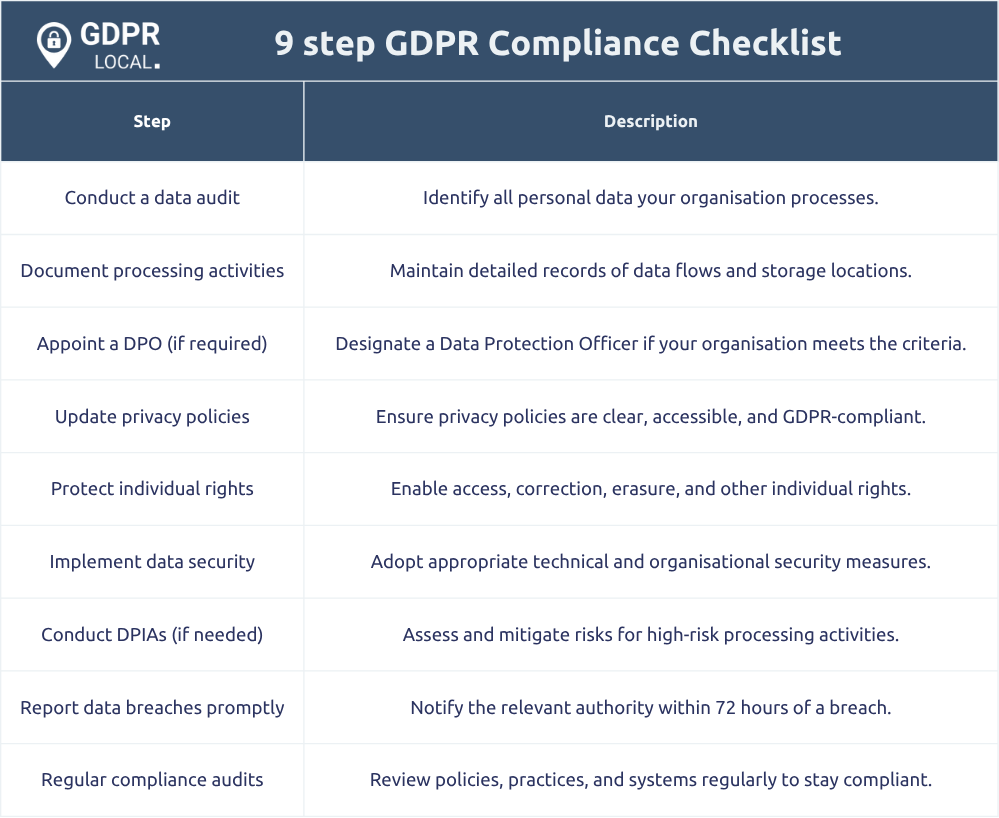The height and width of the screenshot is (818, 999).
Task: Select the 'Report data breaches promptly' step
Action: click(152, 708)
